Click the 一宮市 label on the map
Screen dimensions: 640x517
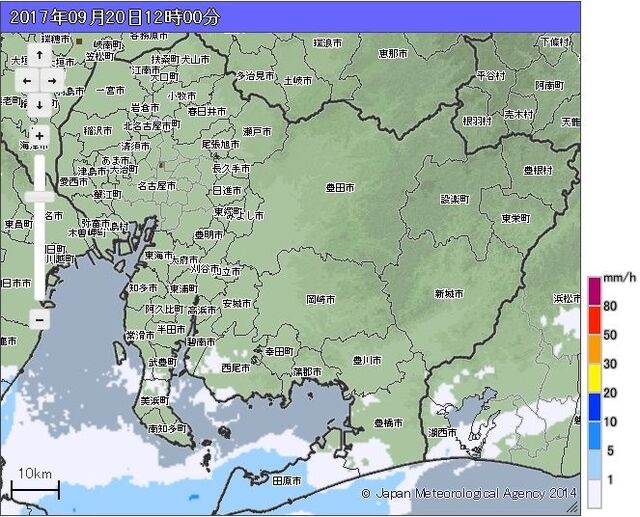tap(110, 91)
